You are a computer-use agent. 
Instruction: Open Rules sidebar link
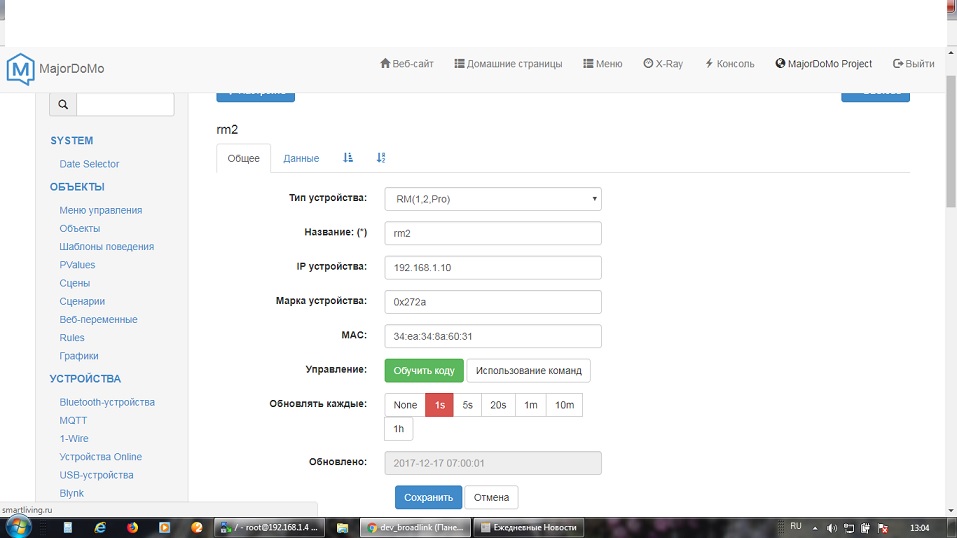[x=72, y=338]
